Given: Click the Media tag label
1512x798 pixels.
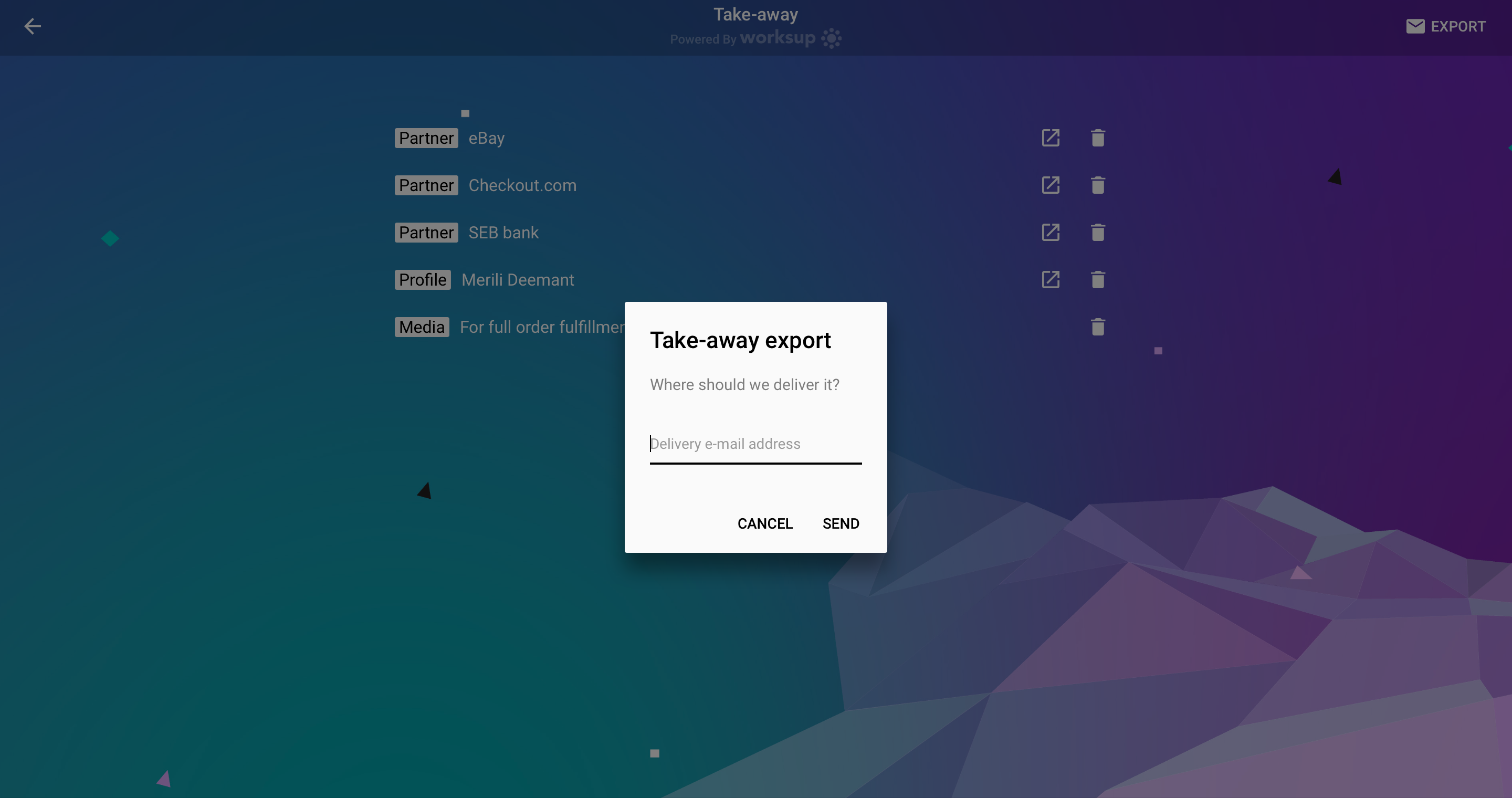Looking at the screenshot, I should point(422,327).
